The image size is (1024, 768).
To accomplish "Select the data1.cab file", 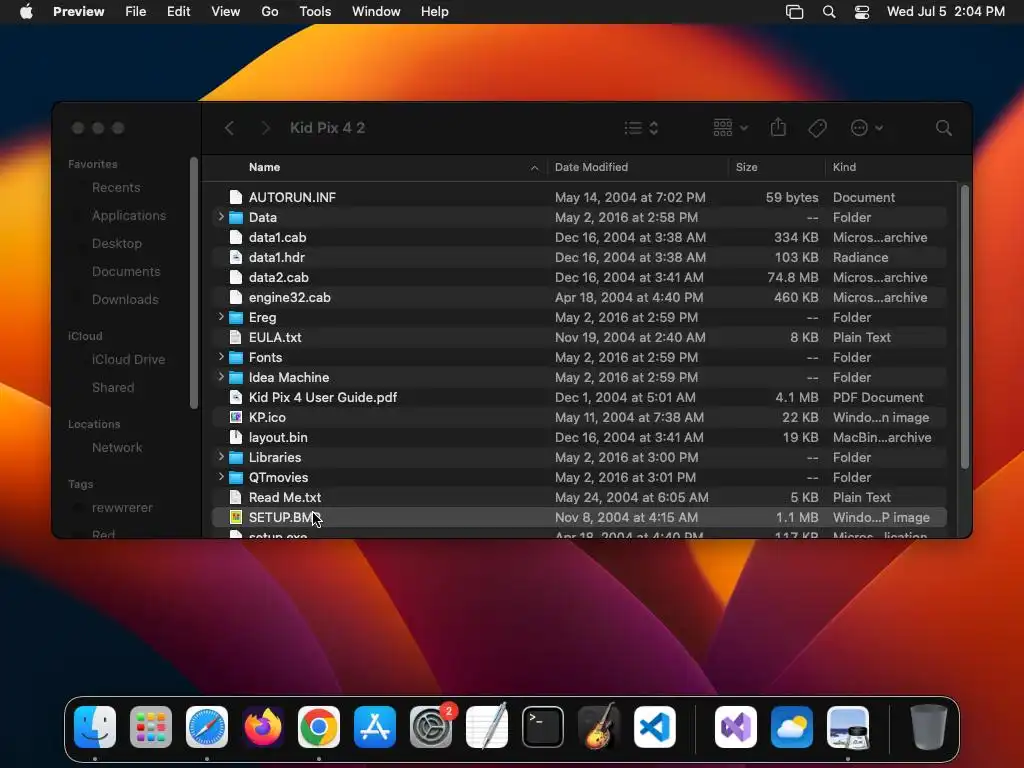I will pyautogui.click(x=579, y=237).
